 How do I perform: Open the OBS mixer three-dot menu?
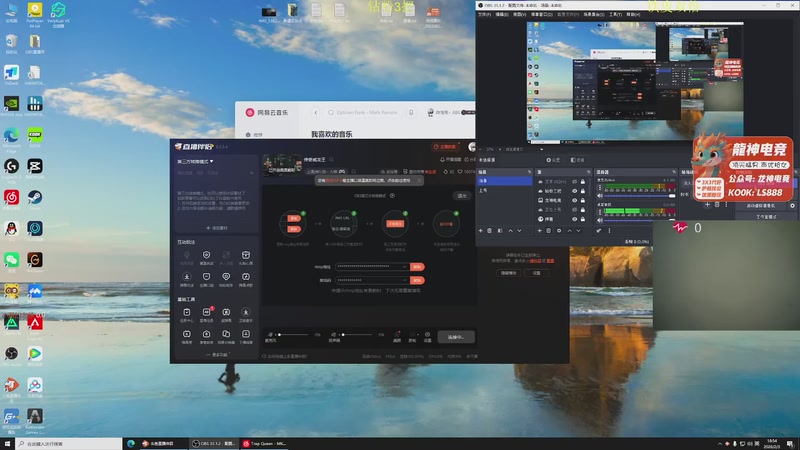tap(609, 231)
